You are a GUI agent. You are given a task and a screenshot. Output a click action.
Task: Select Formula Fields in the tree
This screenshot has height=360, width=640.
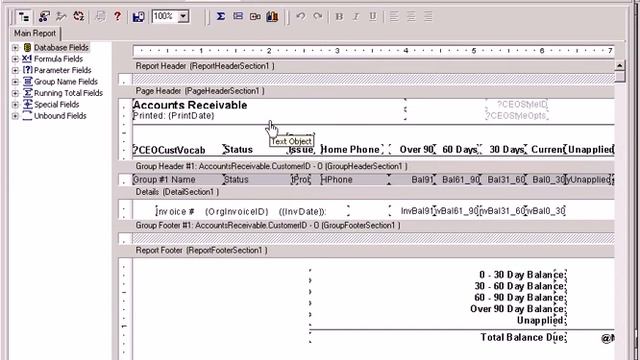[58, 59]
